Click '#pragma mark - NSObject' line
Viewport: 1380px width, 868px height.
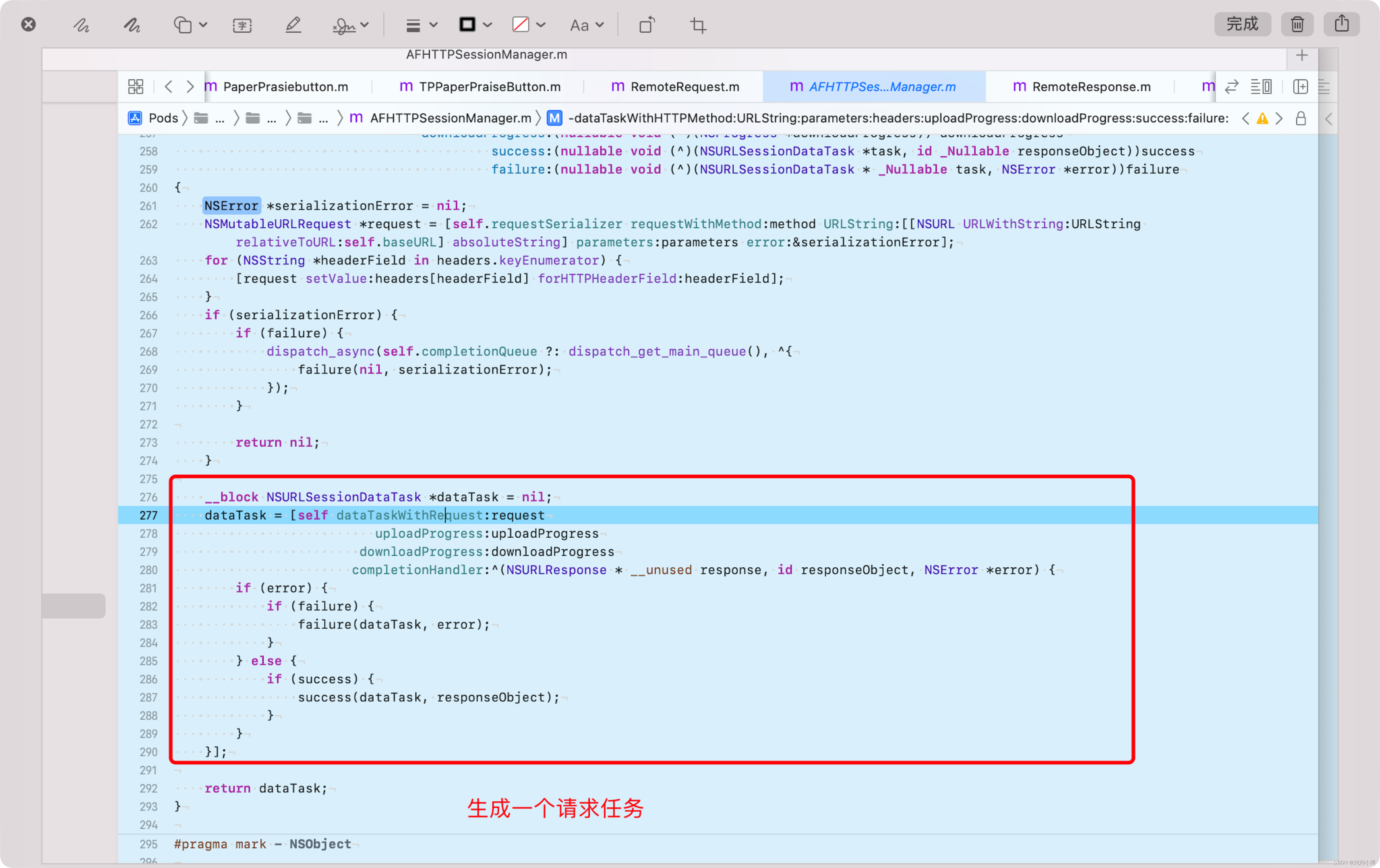(263, 844)
